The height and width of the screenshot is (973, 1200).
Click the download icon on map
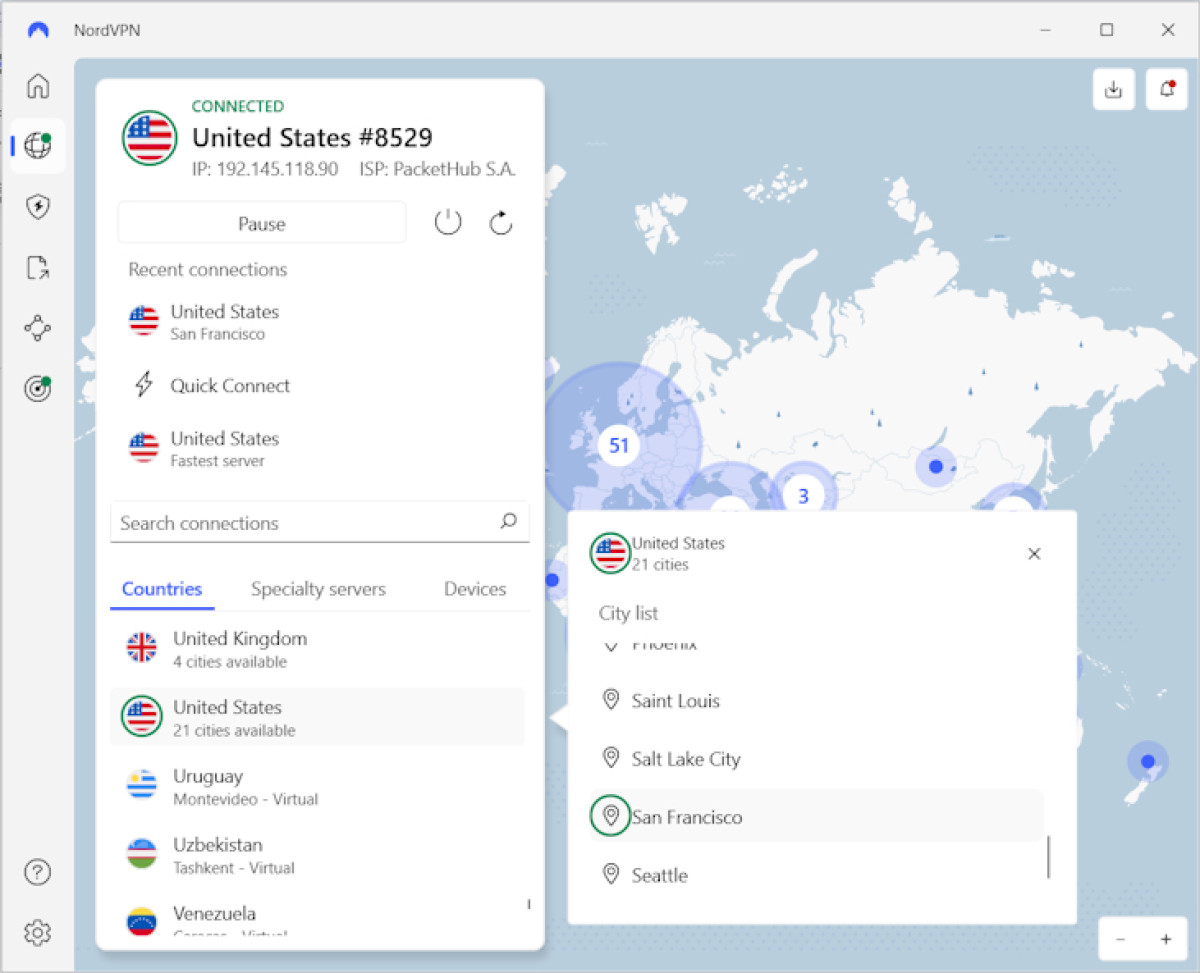(x=1114, y=89)
